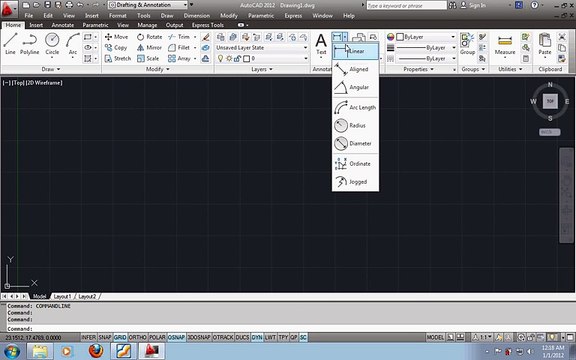Click the Array tool
The width and height of the screenshot is (576, 360).
[x=179, y=58]
